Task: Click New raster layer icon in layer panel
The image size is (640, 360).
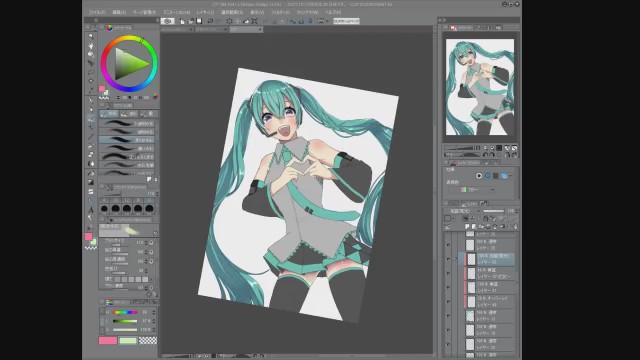Action: tap(467, 227)
